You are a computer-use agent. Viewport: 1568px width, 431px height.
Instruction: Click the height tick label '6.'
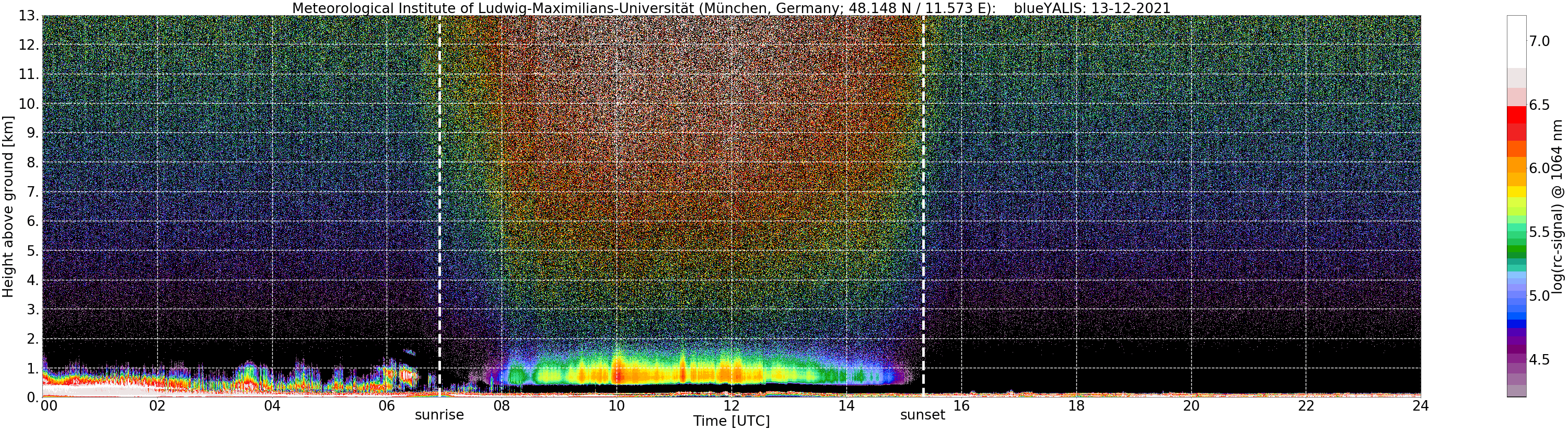point(33,221)
